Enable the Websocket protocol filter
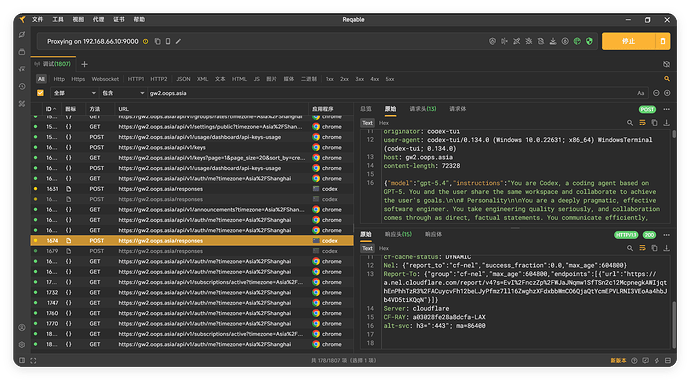 [105, 79]
